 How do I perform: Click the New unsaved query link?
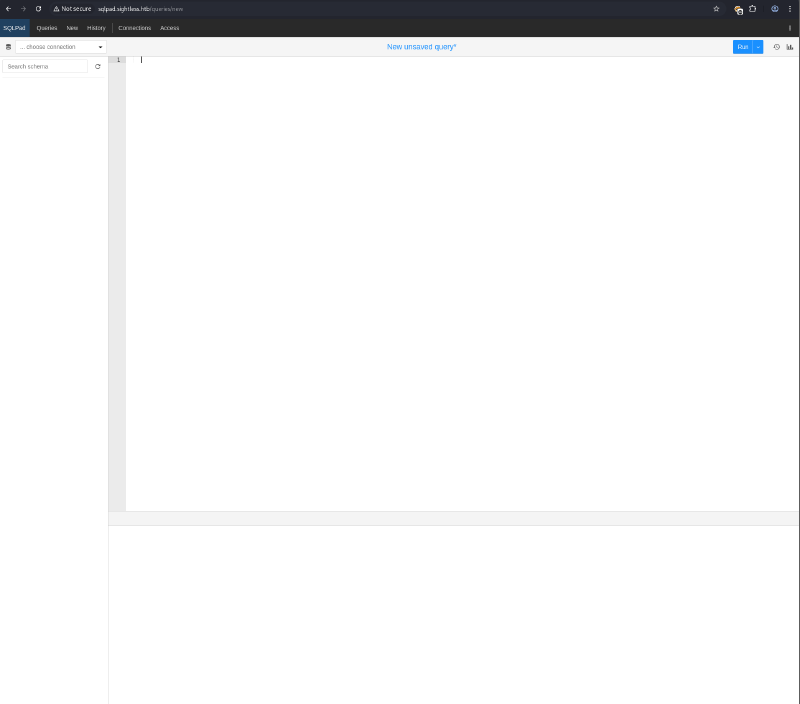(421, 46)
